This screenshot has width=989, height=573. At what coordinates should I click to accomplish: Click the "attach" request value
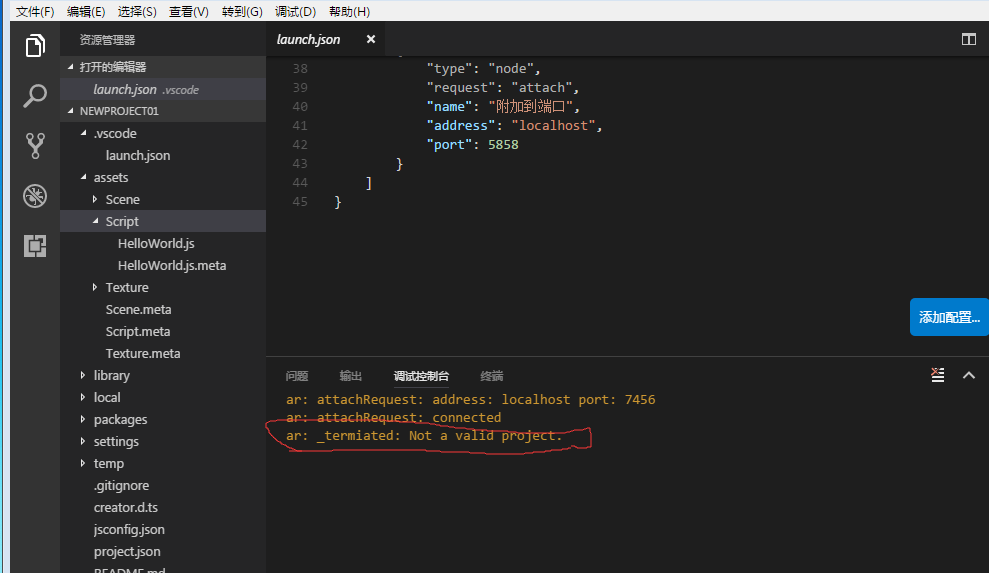point(541,87)
